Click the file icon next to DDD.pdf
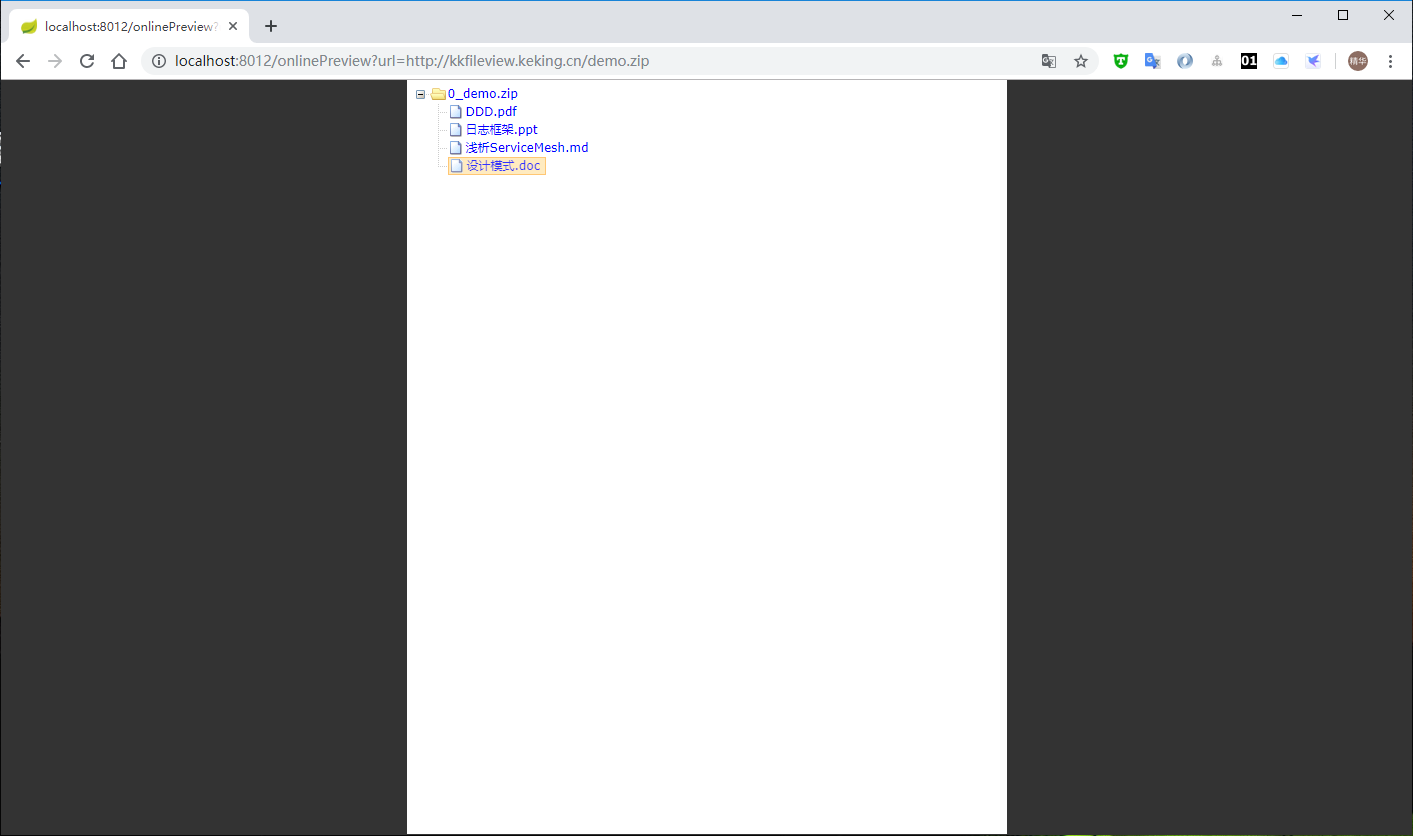 pyautogui.click(x=456, y=111)
